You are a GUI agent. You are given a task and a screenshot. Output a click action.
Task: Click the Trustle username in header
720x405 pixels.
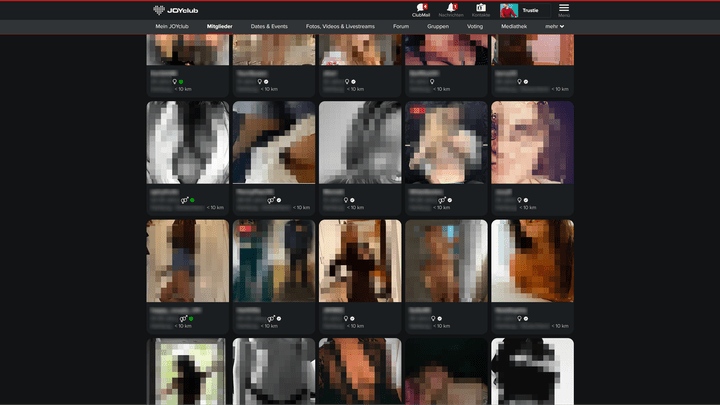[x=530, y=10]
